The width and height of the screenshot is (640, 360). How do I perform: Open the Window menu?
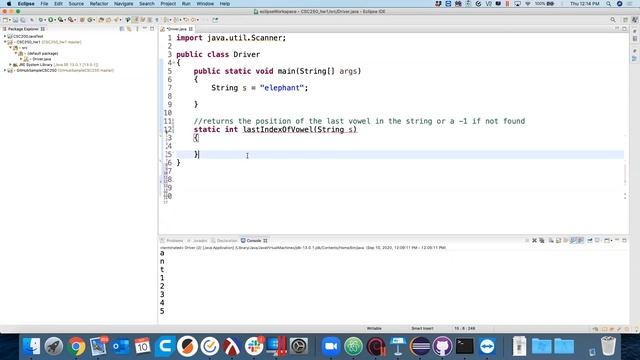[x=205, y=4]
